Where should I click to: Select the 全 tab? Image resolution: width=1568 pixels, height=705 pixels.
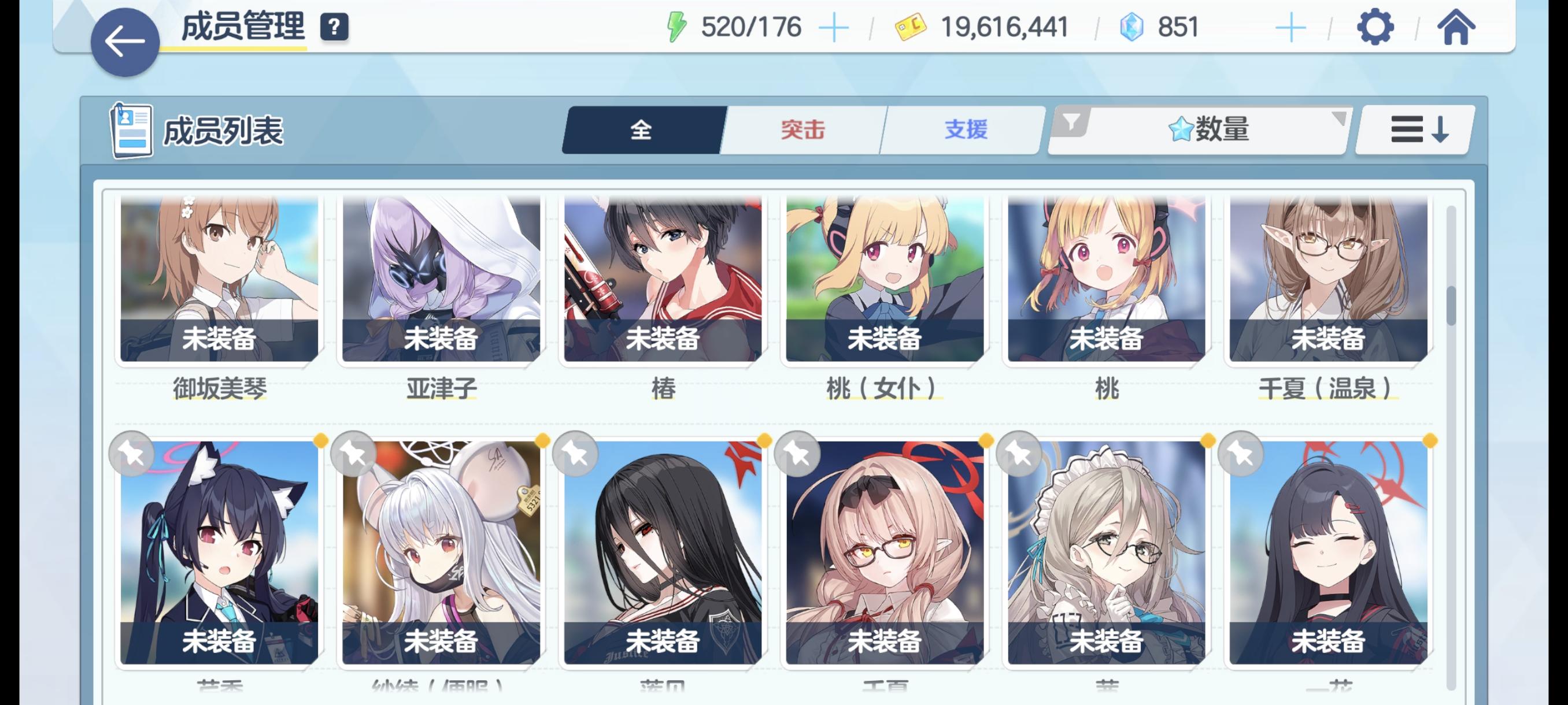pyautogui.click(x=643, y=129)
